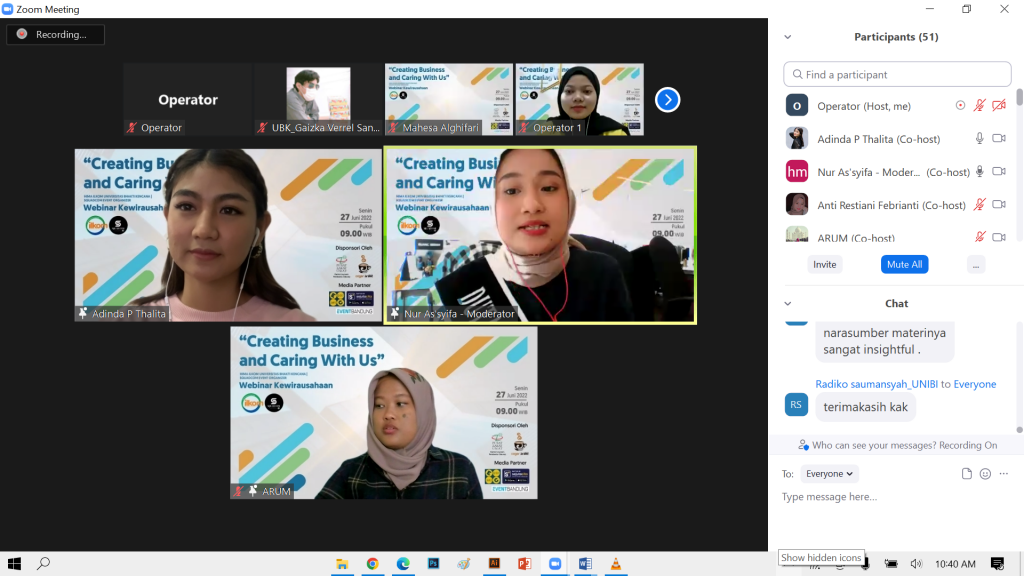1024x576 pixels.
Task: Mute Nur As'syifa's microphone in participants list
Action: pos(979,171)
